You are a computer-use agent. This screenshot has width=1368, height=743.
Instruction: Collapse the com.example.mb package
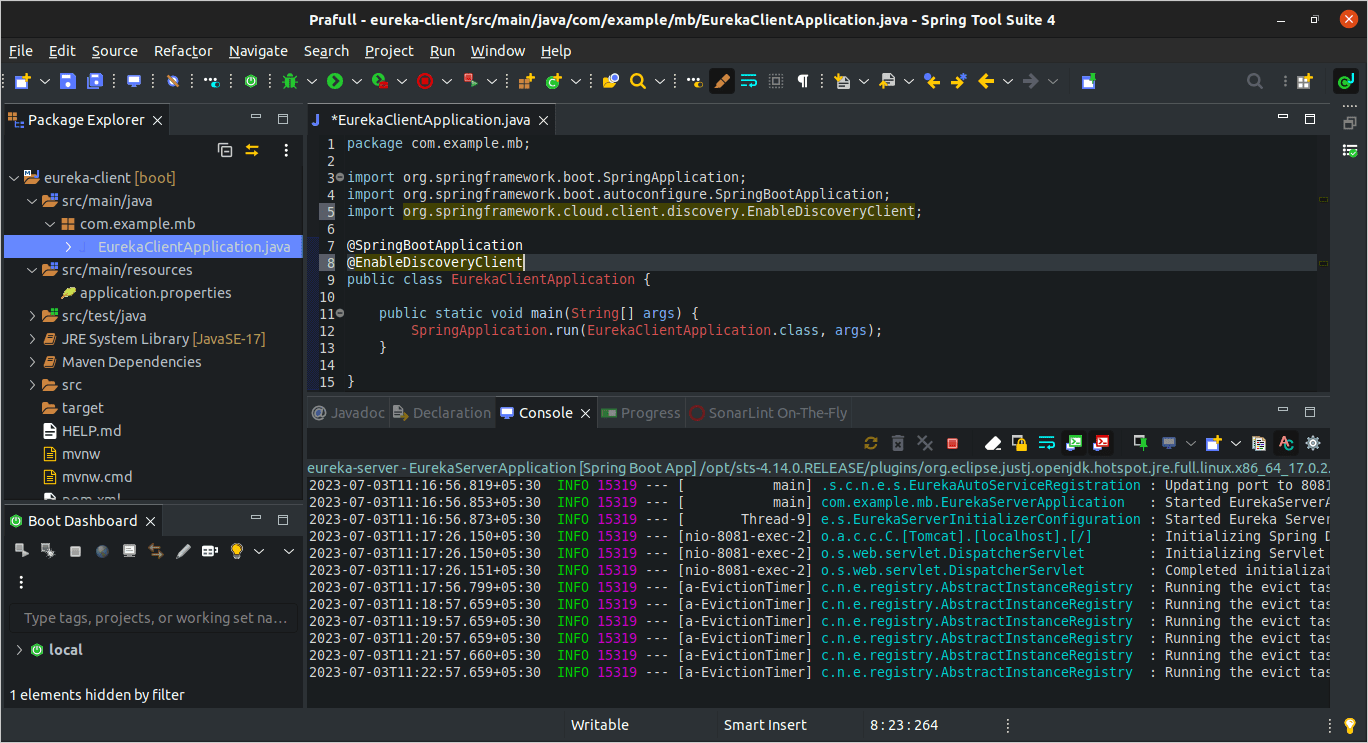click(x=48, y=223)
